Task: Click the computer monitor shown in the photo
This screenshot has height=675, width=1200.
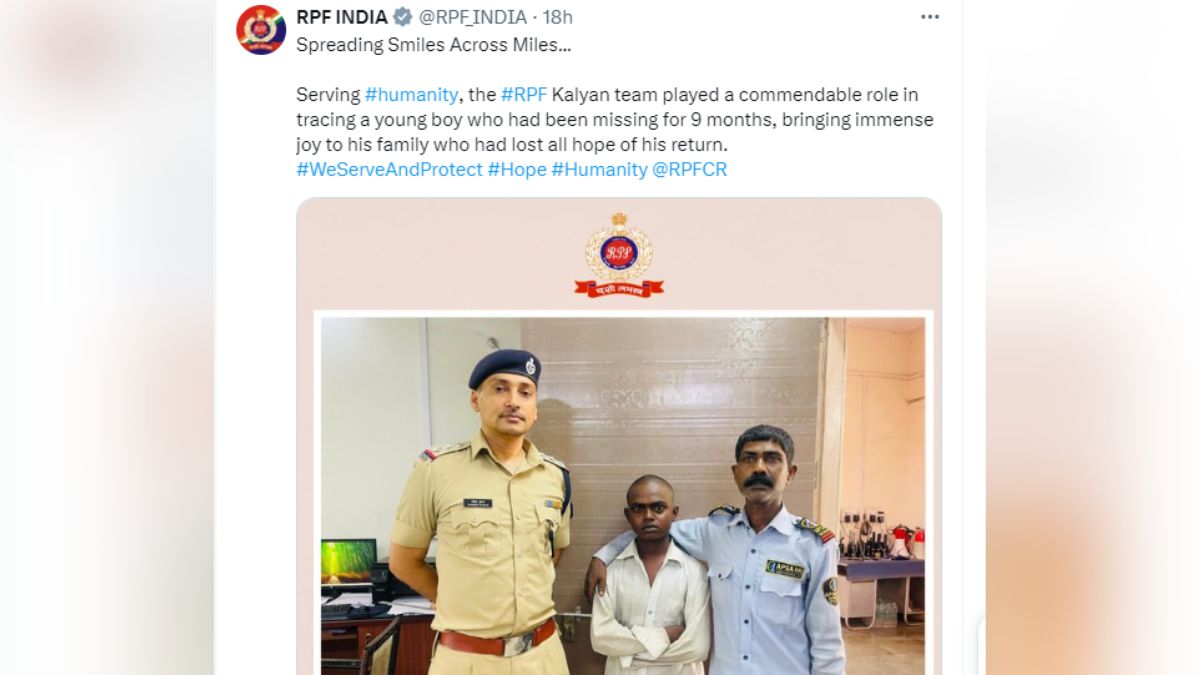Action: pyautogui.click(x=349, y=567)
